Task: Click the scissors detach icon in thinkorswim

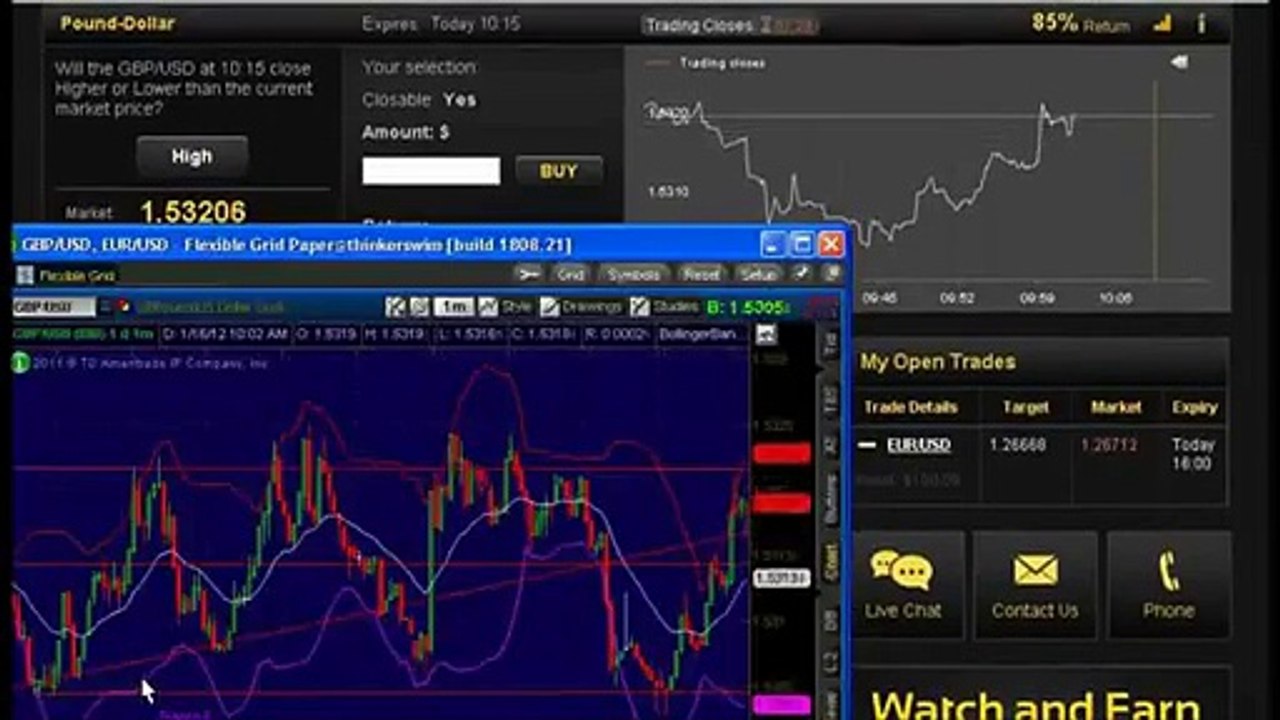Action: tap(529, 274)
